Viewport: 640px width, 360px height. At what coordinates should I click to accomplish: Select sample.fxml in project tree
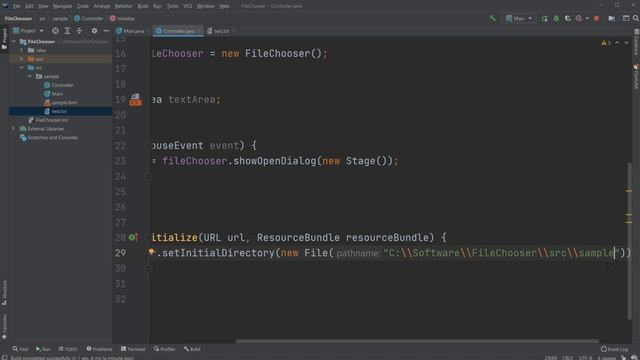coord(60,102)
